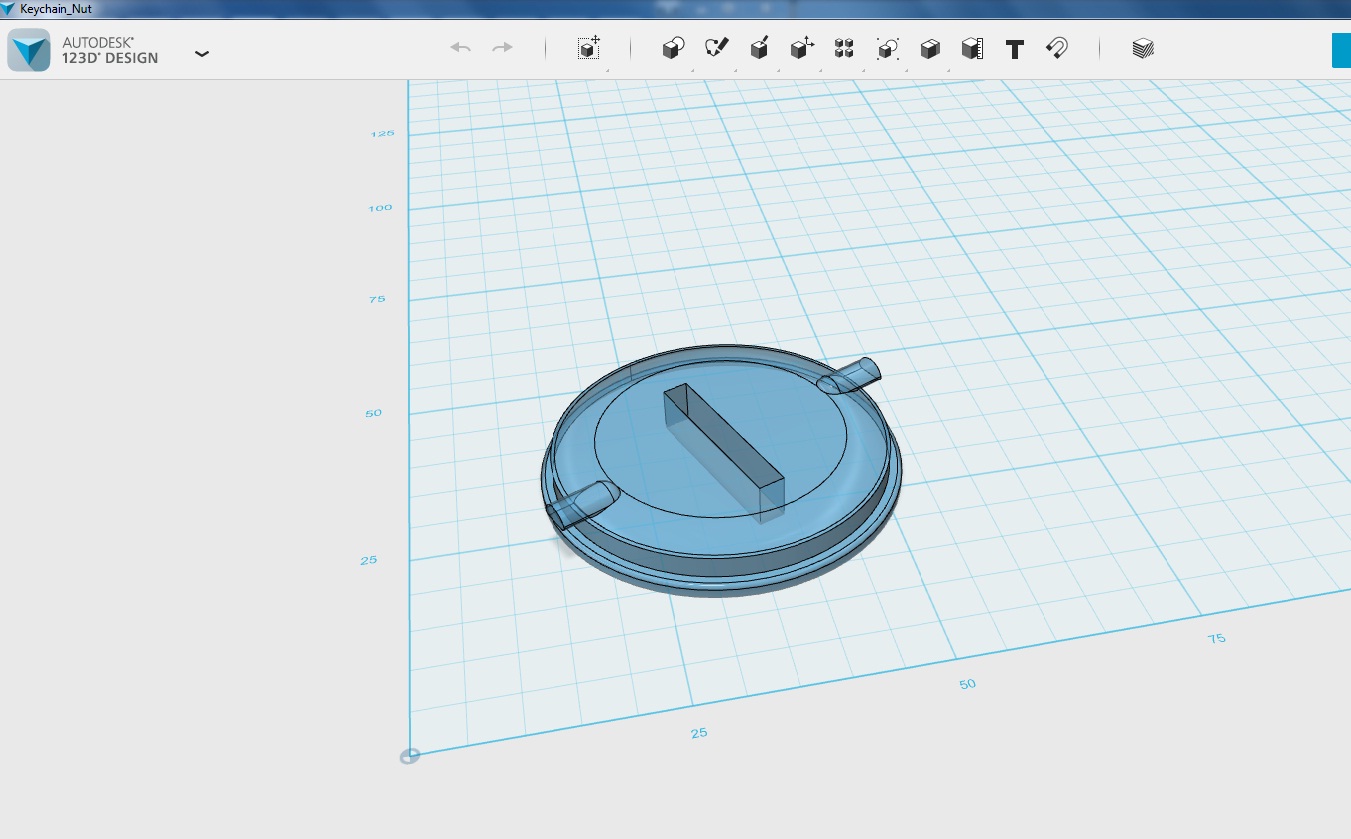This screenshot has height=839, width=1351.
Task: Select the Transform tool
Action: [589, 48]
